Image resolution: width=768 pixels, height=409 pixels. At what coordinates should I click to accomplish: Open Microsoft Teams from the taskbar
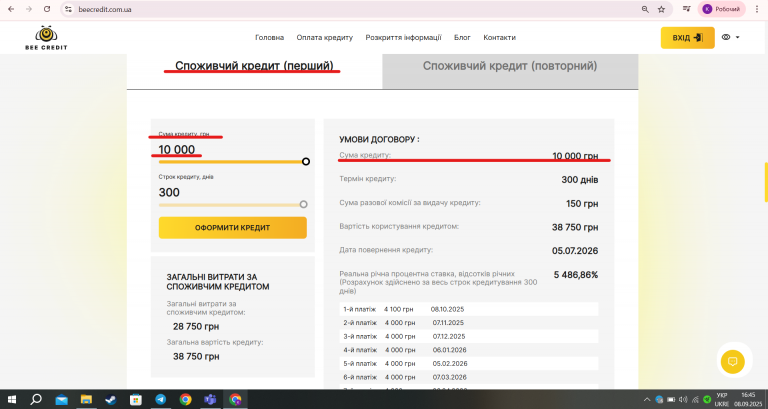[x=210, y=400]
